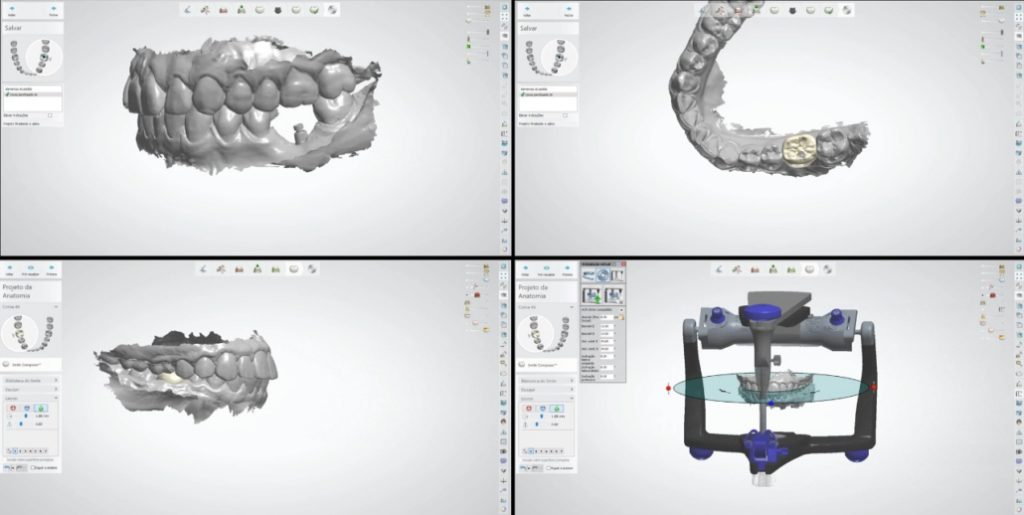The height and width of the screenshot is (515, 1024).
Task: Toggle the bottom checkbox in the bite-scan anatomy window
Action: 33,468
